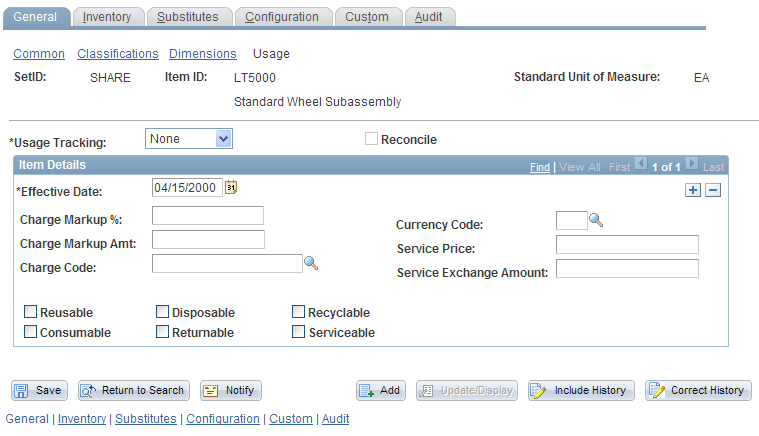Click the Update/Display button
This screenshot has height=436, width=759.
point(467,391)
